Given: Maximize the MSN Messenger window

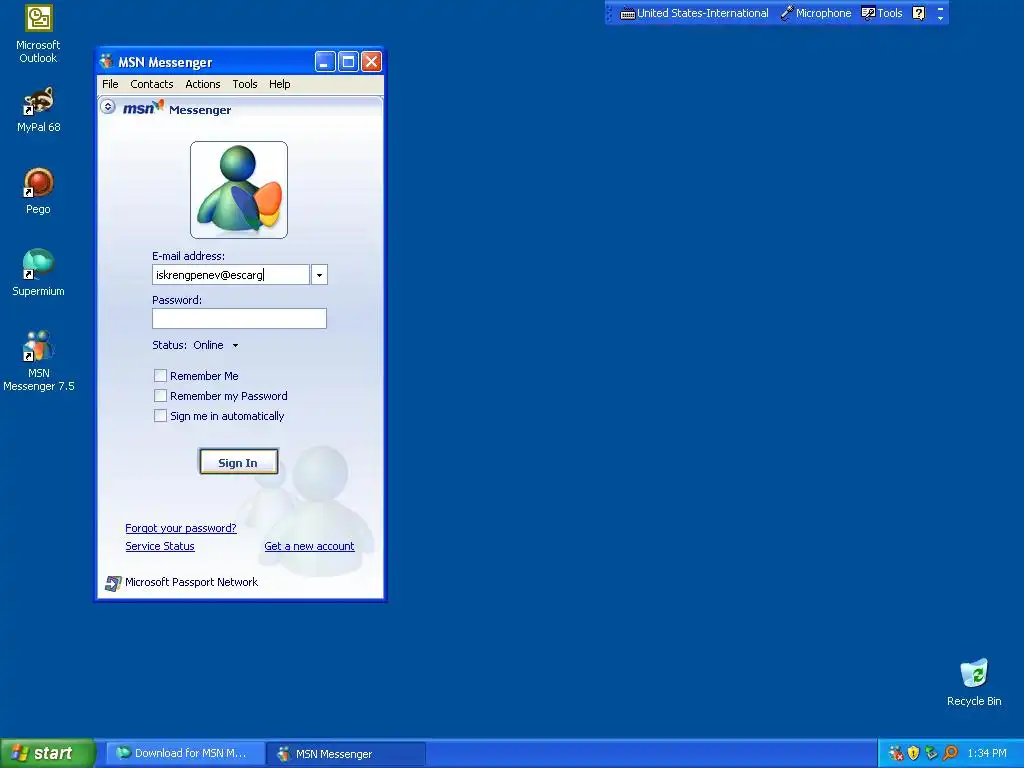Looking at the screenshot, I should coord(349,62).
